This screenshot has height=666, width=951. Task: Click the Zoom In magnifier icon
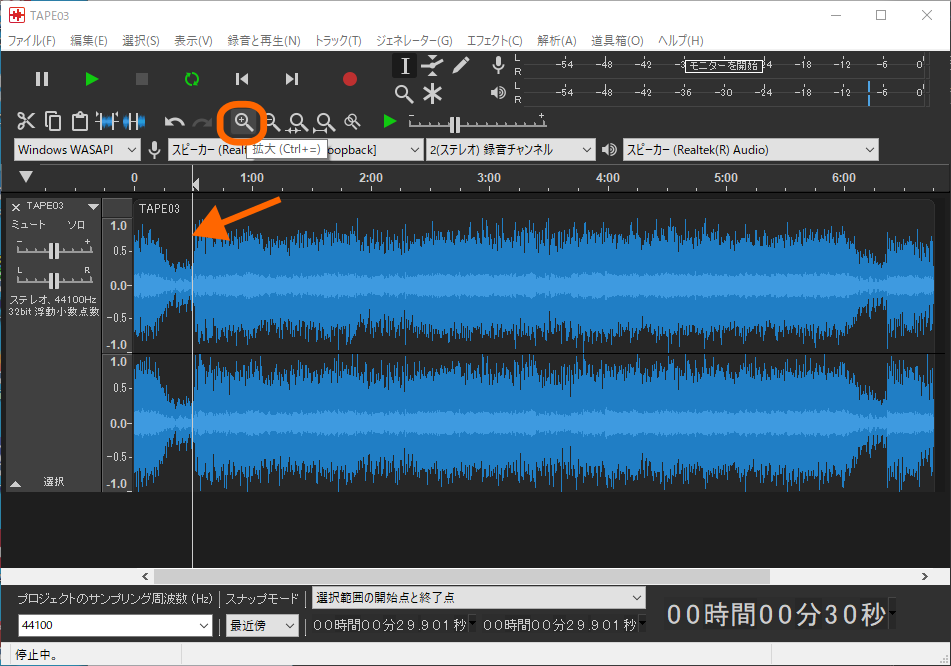[x=243, y=122]
